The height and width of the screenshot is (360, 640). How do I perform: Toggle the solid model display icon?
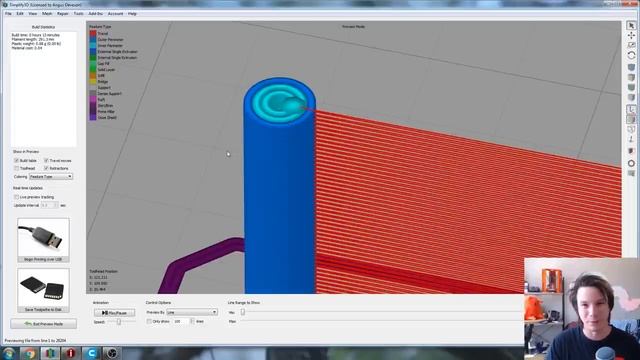[x=631, y=119]
